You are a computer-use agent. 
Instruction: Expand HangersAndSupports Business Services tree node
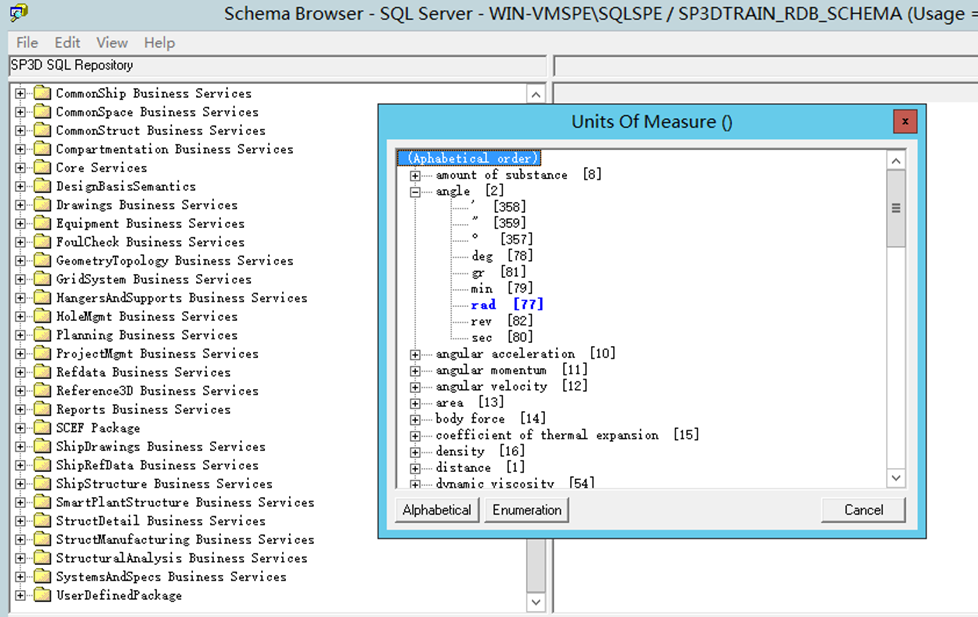click(21, 298)
